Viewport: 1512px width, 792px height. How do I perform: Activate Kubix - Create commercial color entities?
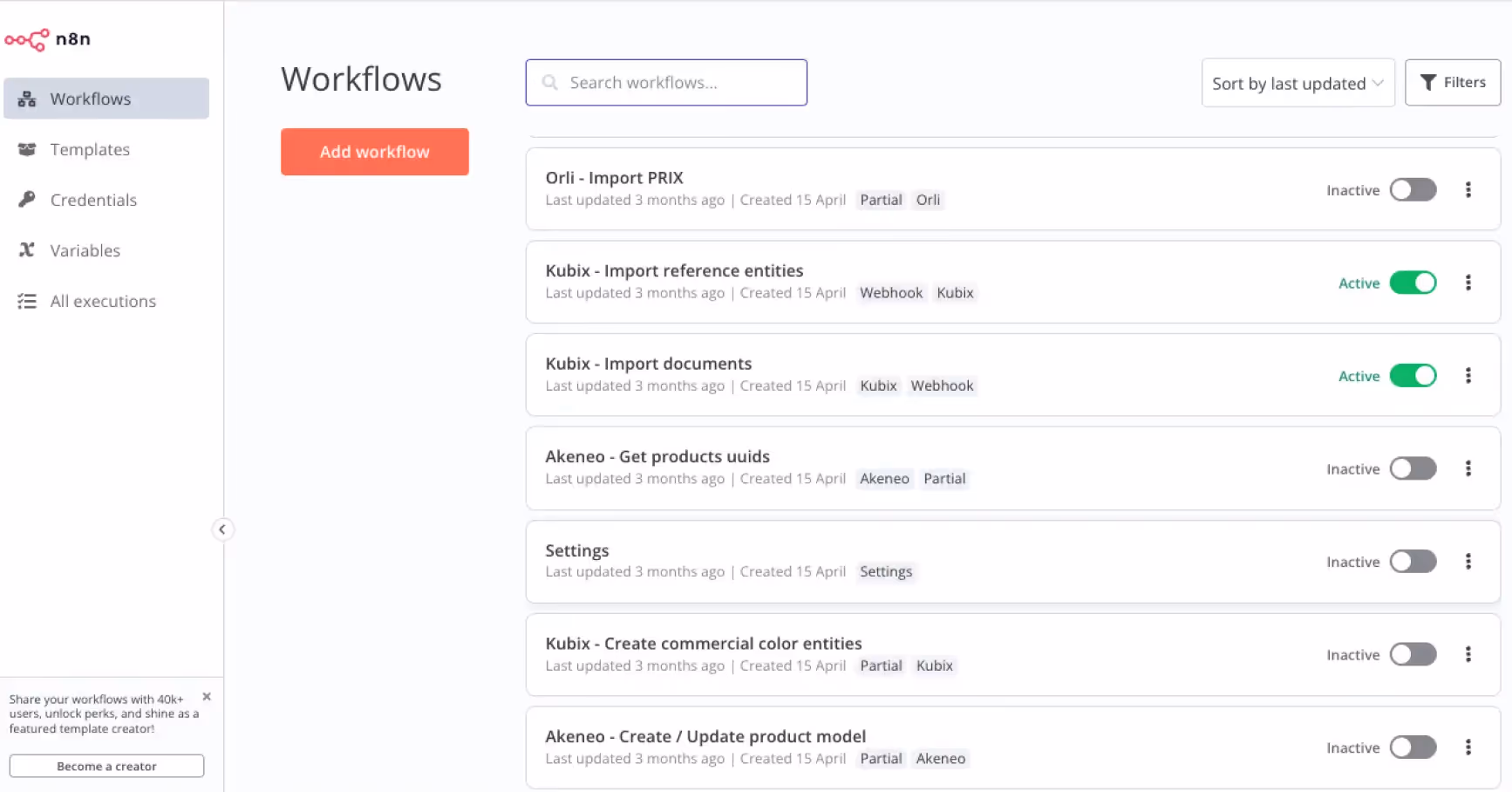click(x=1413, y=654)
